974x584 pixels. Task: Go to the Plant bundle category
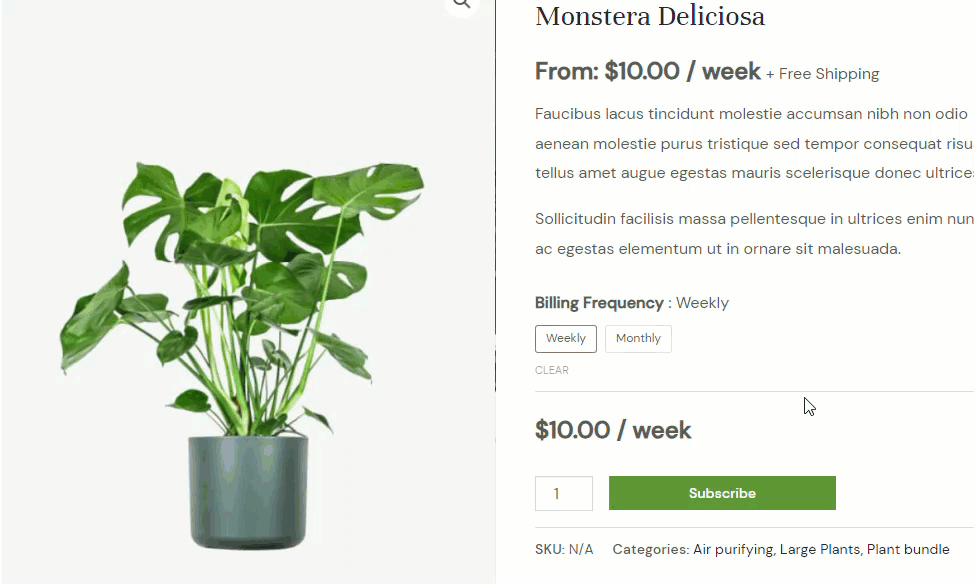[908, 549]
